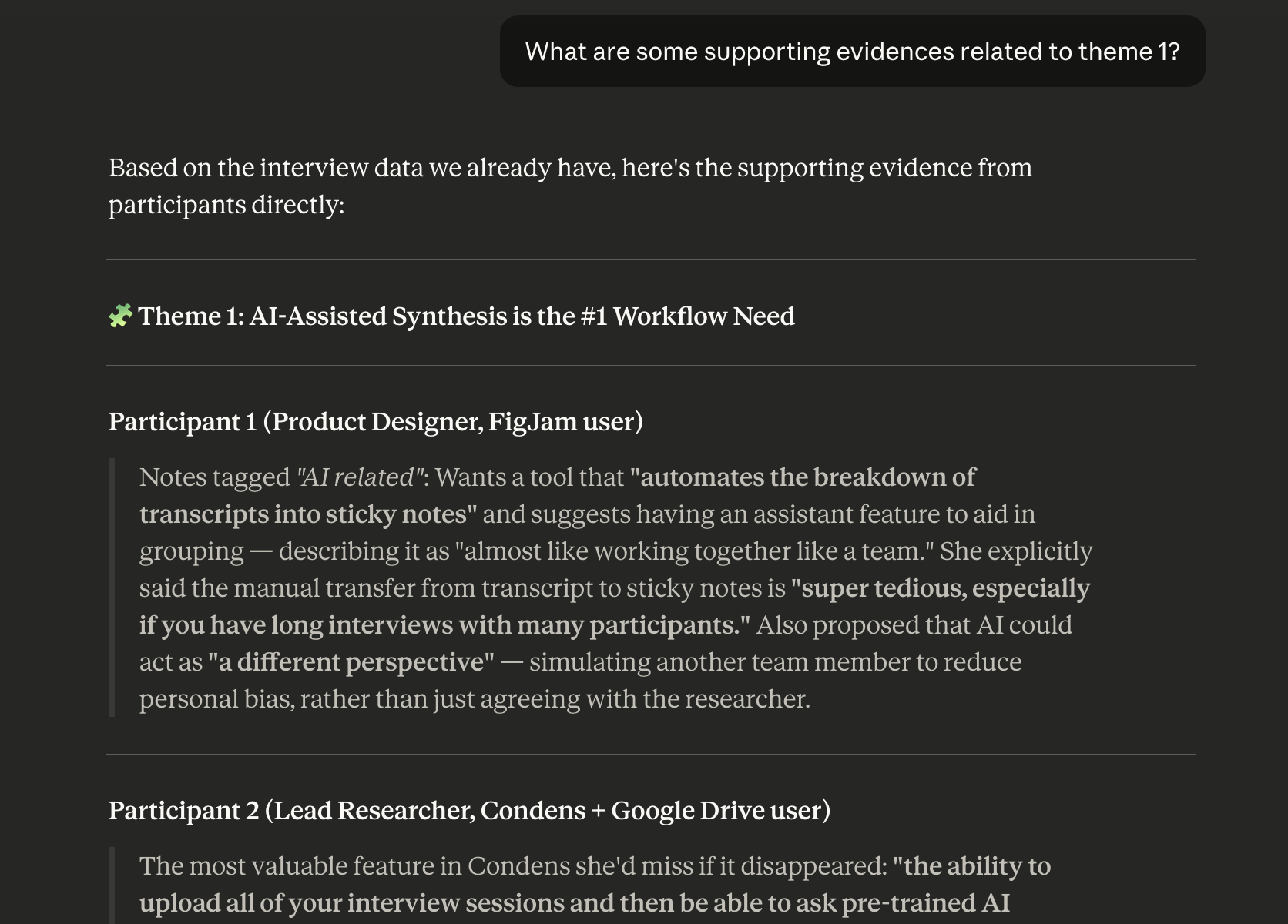Click the italic "AI related" tag text
Viewport: 1288px width, 924px height.
(361, 477)
